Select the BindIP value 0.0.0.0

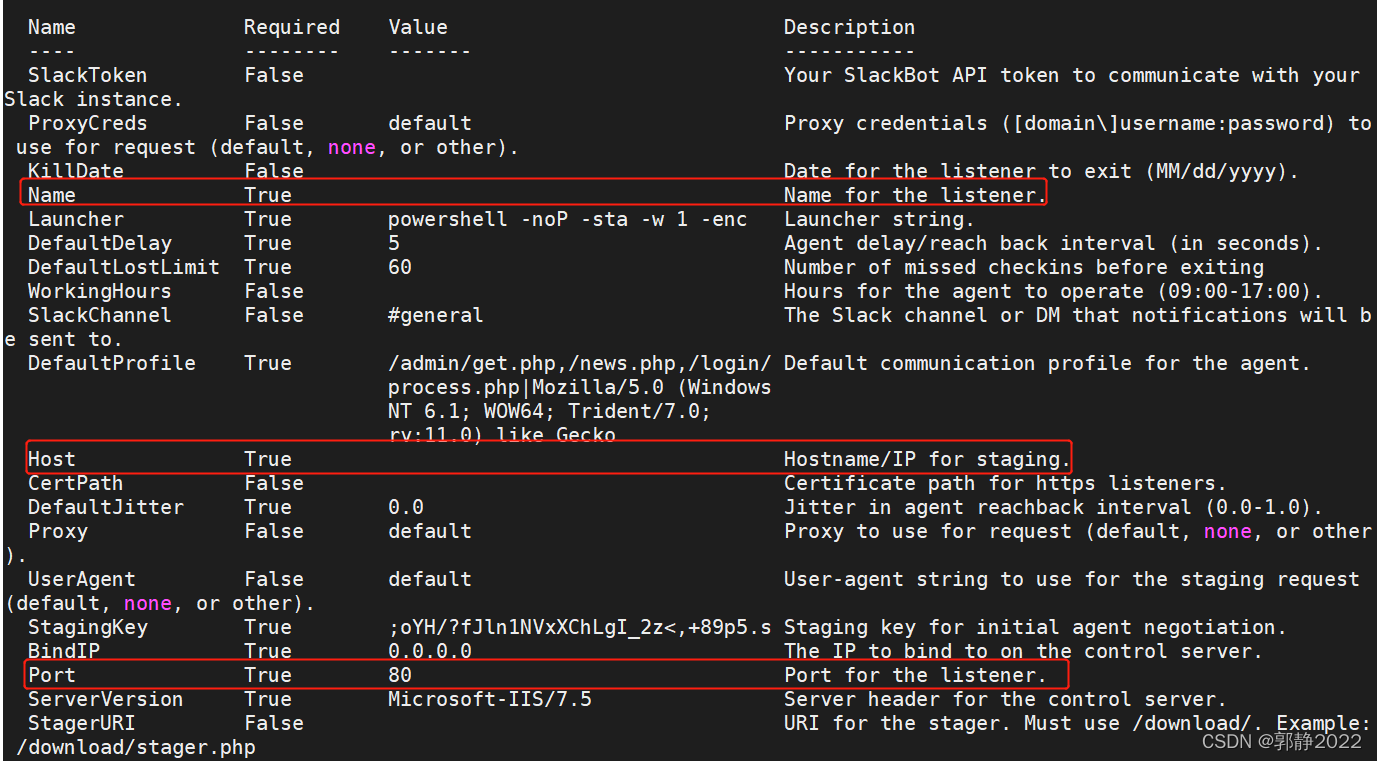click(x=430, y=651)
